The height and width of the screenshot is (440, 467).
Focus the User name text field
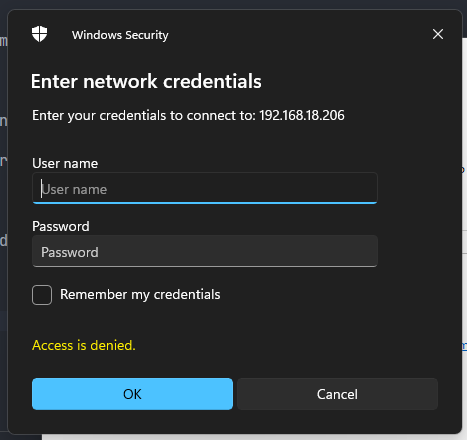click(205, 188)
